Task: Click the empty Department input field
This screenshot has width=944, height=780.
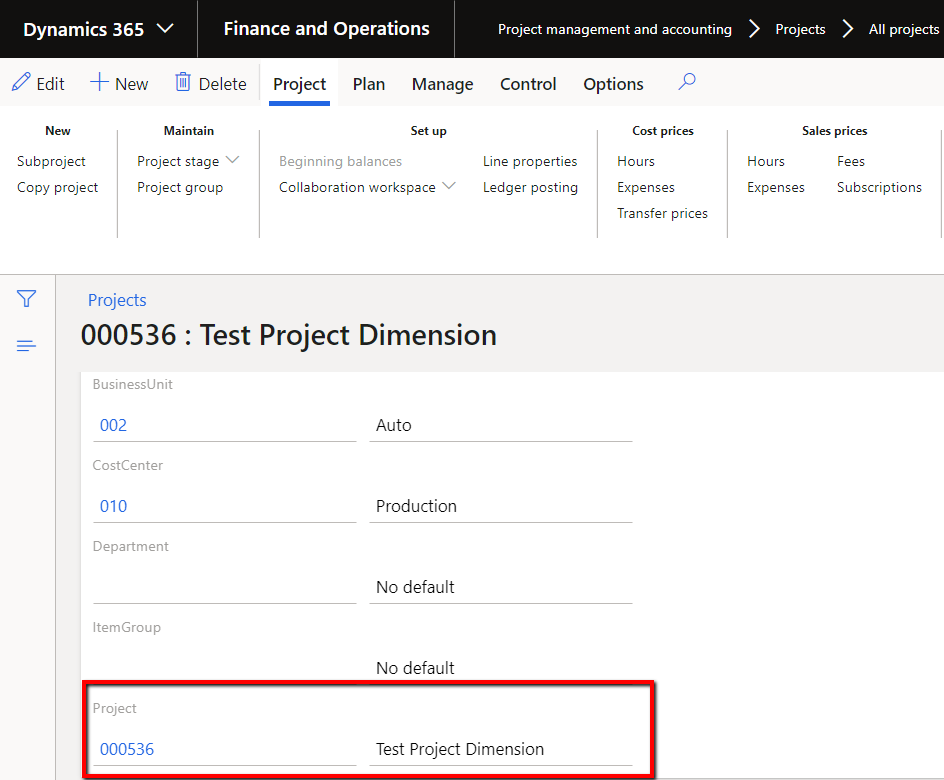Action: 224,580
